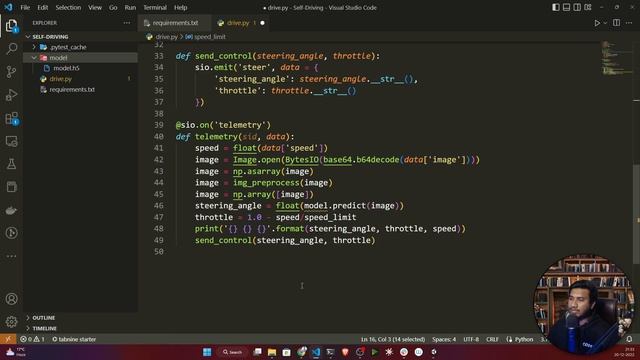The image size is (640, 360).
Task: Click the editor vertical scrollbar
Action: coord(636,213)
